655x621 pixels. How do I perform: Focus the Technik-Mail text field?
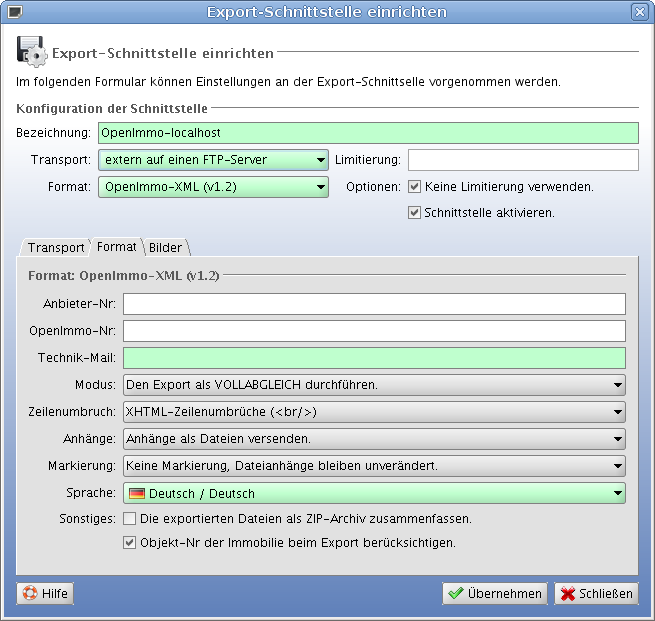[374, 358]
